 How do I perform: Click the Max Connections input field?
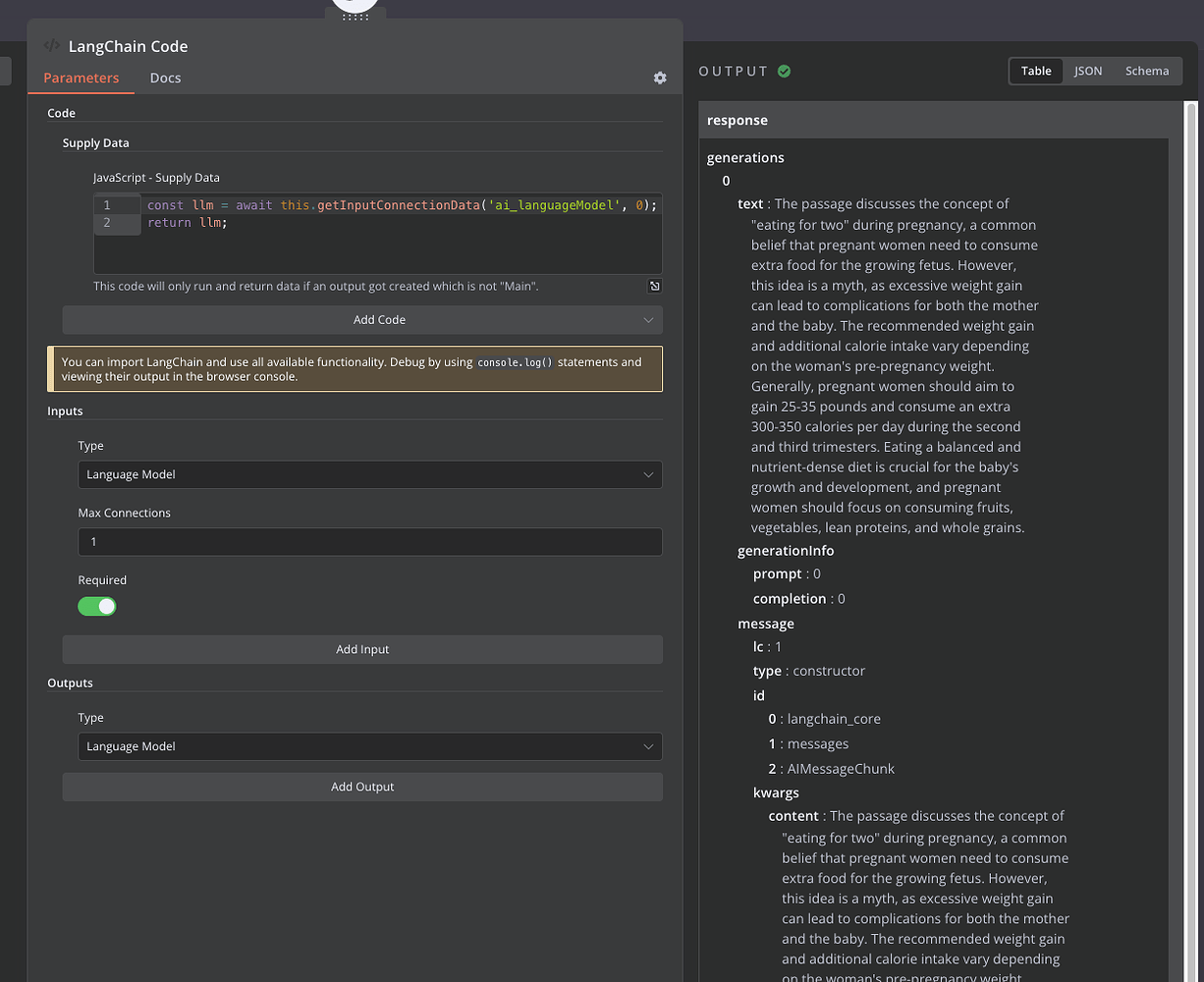pyautogui.click(x=369, y=541)
